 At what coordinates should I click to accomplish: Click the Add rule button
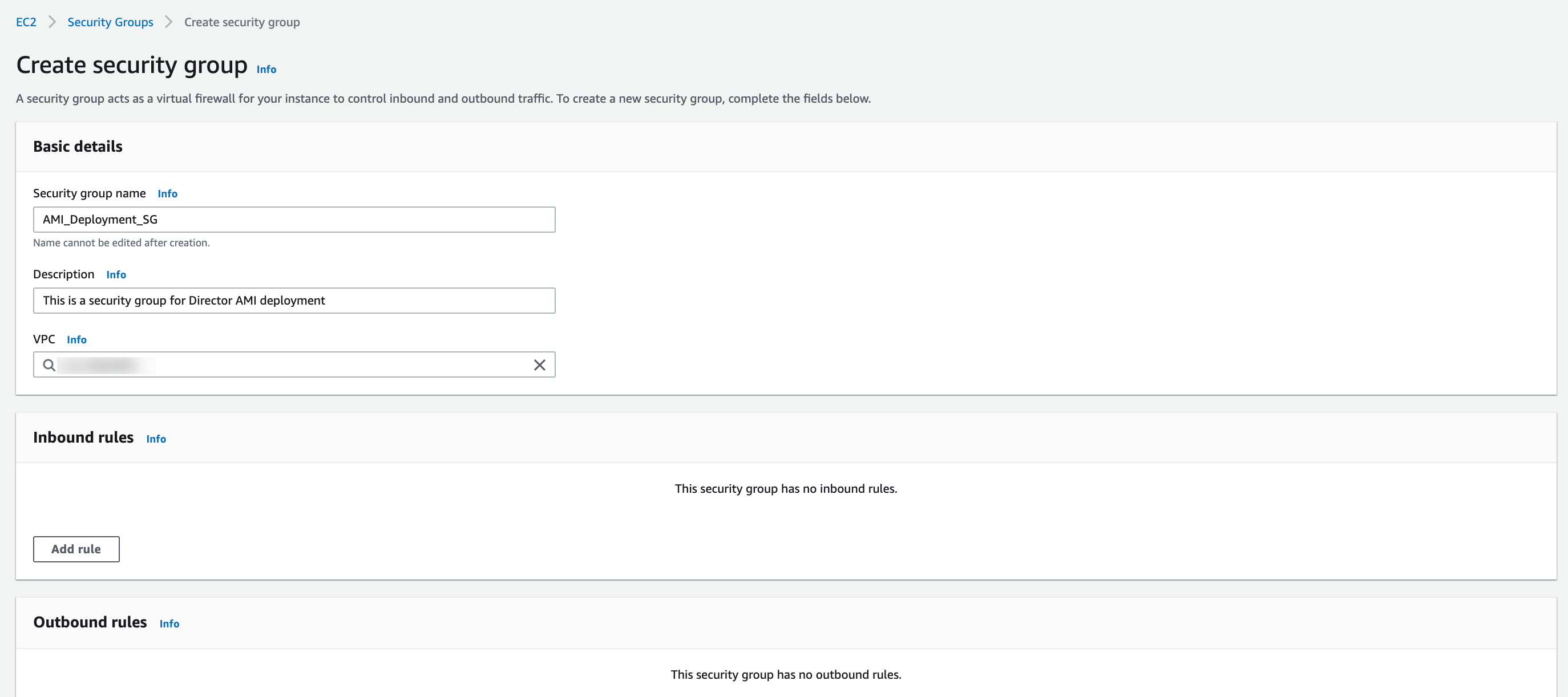click(75, 549)
